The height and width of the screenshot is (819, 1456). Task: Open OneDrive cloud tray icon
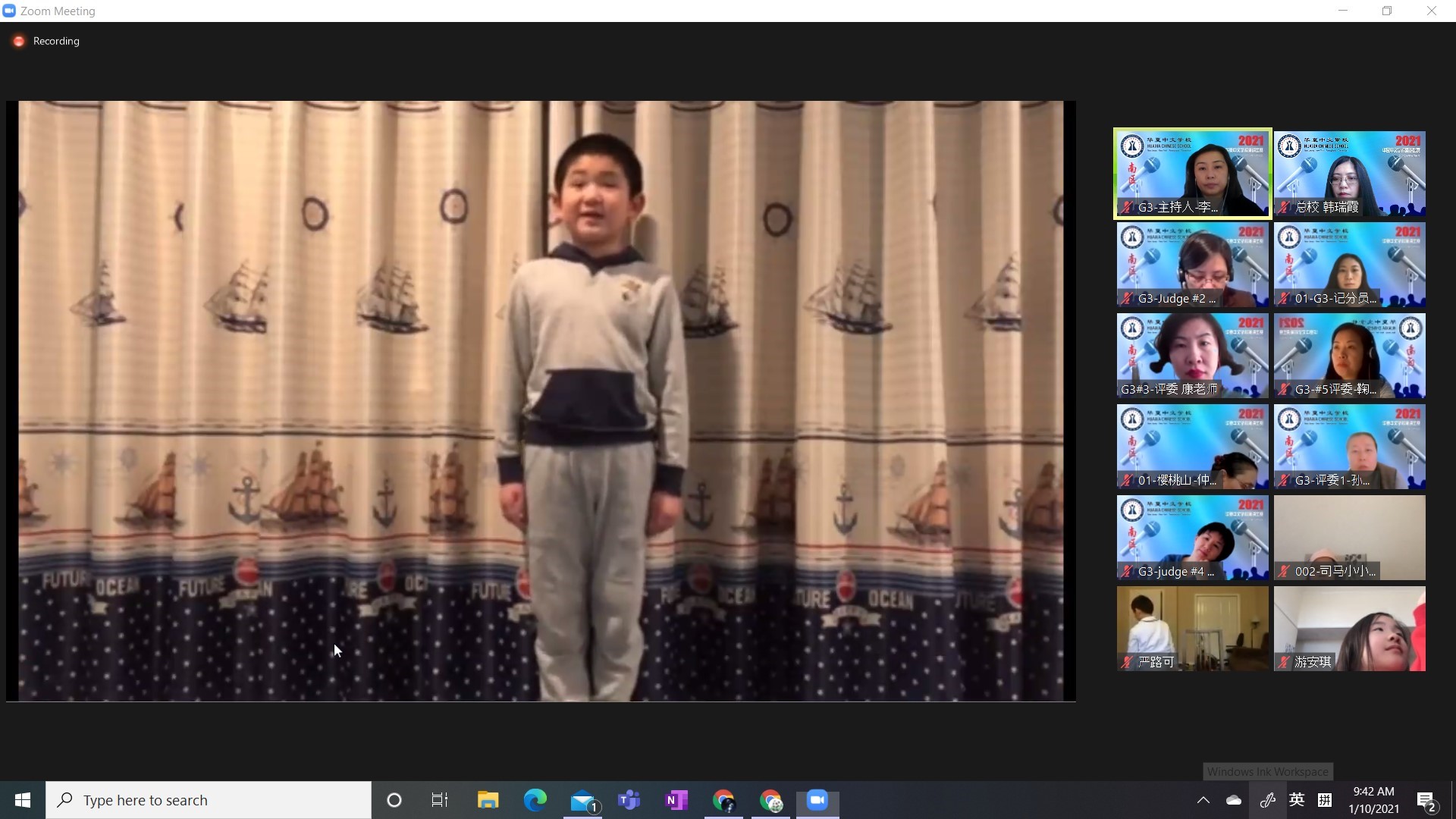tap(1234, 800)
